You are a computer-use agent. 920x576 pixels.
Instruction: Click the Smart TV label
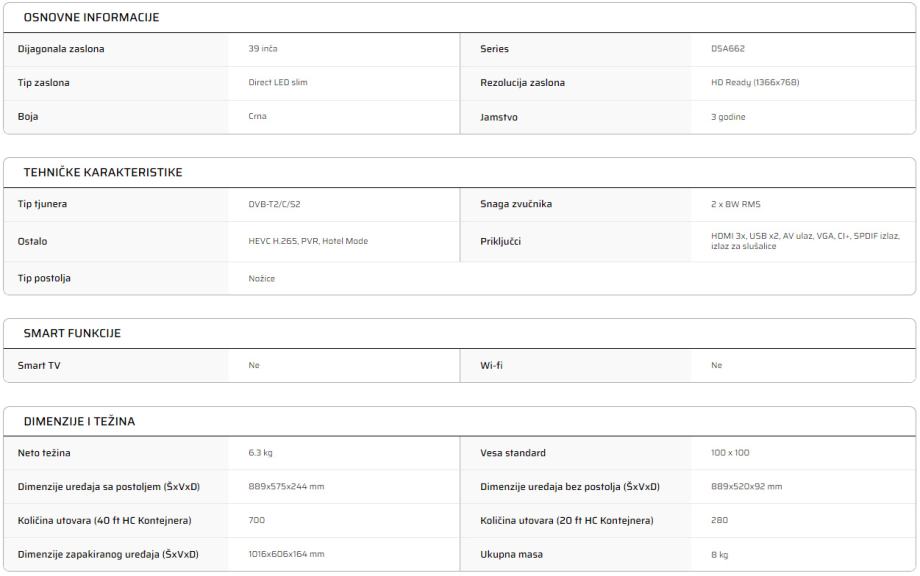coord(39,366)
